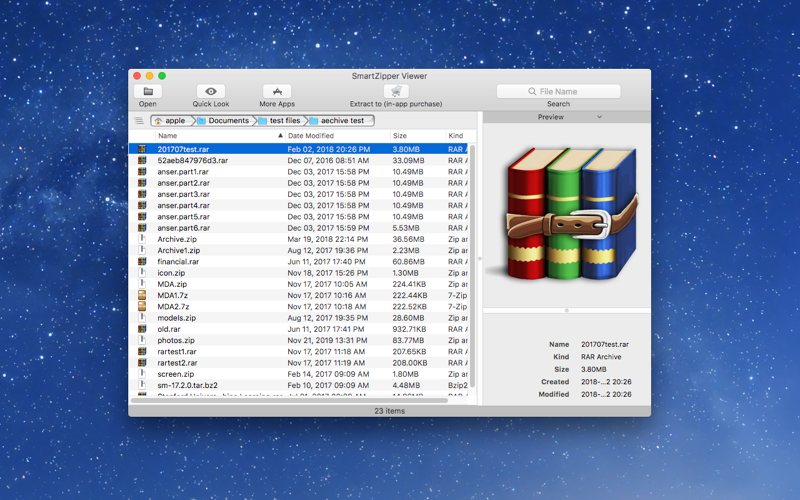The image size is (800, 500).
Task: Click the zip file icon beside Archive.zip
Action: coord(142,239)
